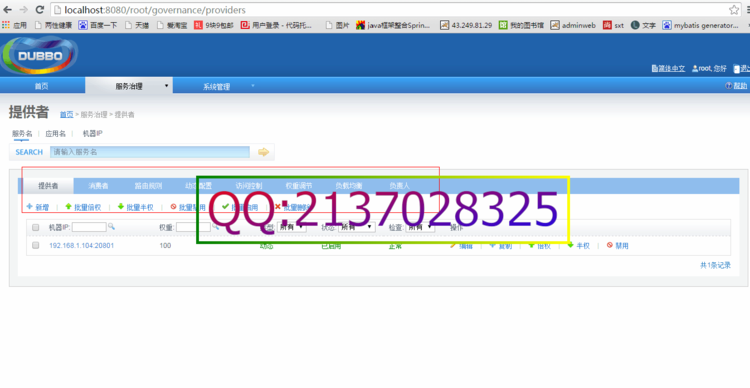Open the help icon in navigation bar
Screen dimensions: 750x388
(728, 86)
